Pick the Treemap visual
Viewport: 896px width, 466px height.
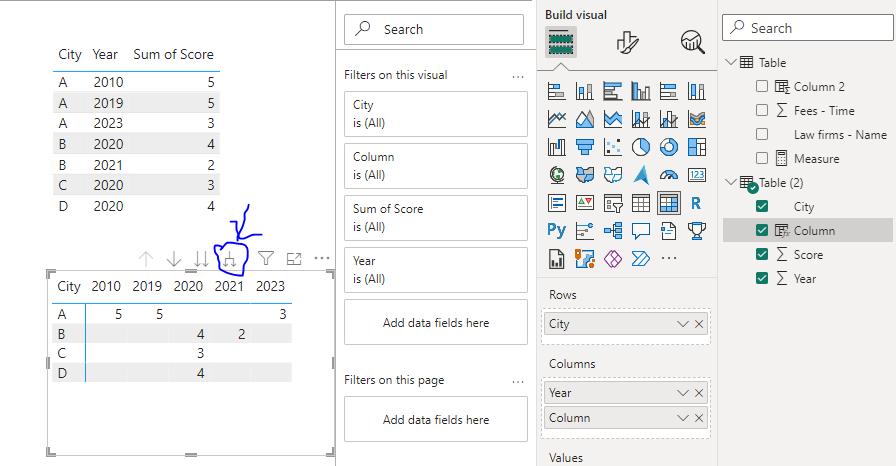pos(697,147)
